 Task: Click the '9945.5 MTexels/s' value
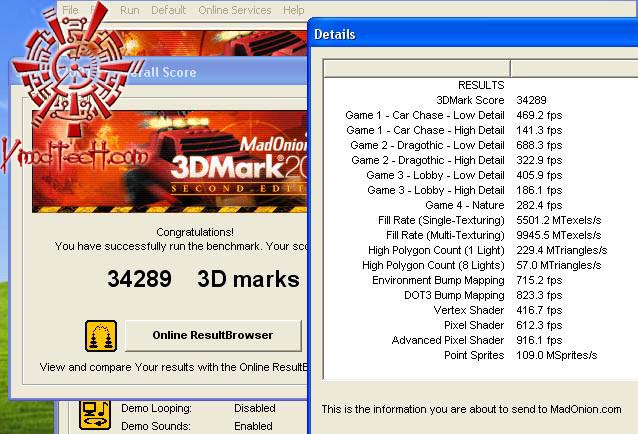click(559, 236)
